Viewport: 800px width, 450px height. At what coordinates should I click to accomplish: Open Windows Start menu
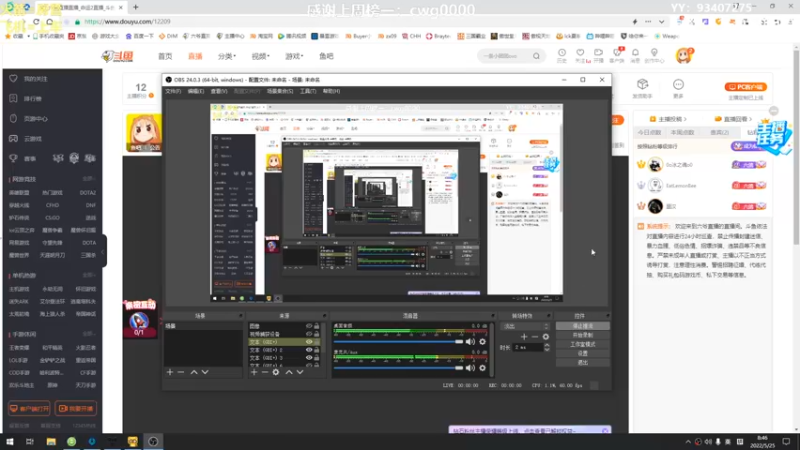tap(10, 441)
